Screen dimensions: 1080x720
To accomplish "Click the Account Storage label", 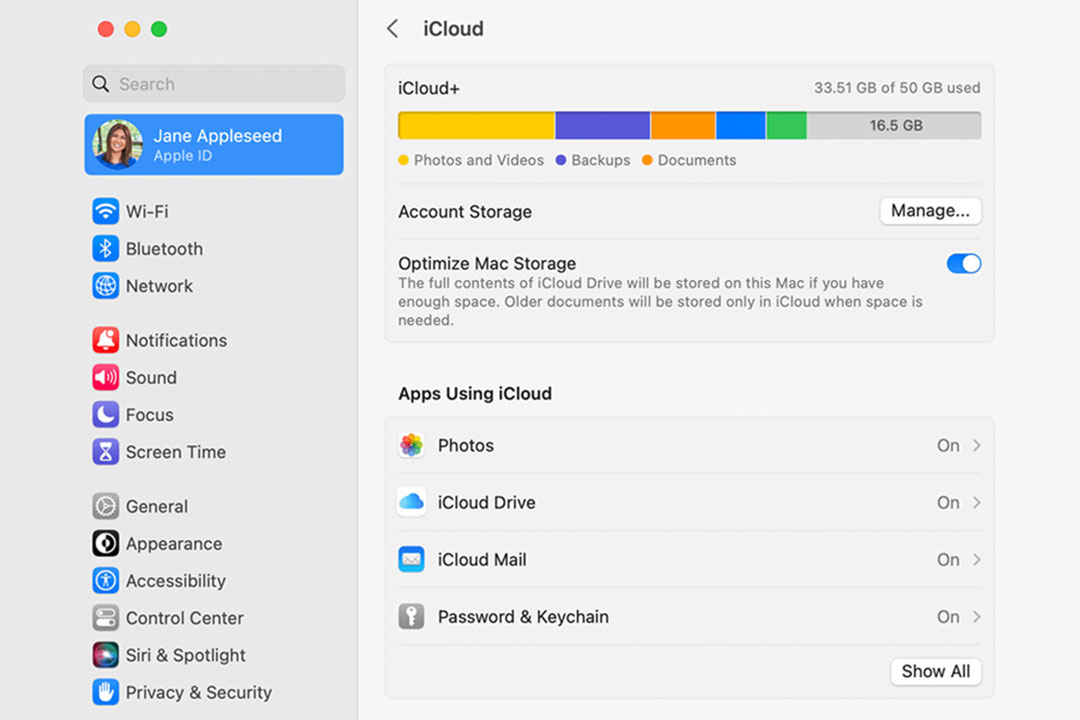I will [x=465, y=212].
